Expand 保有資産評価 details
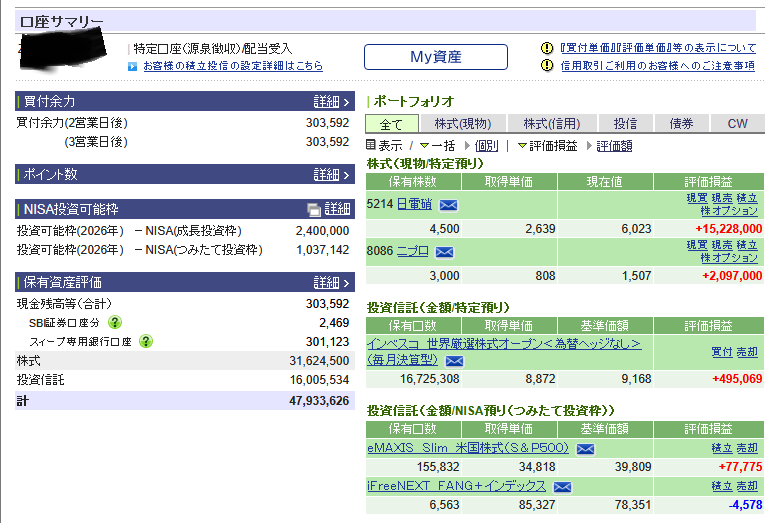 coord(331,283)
